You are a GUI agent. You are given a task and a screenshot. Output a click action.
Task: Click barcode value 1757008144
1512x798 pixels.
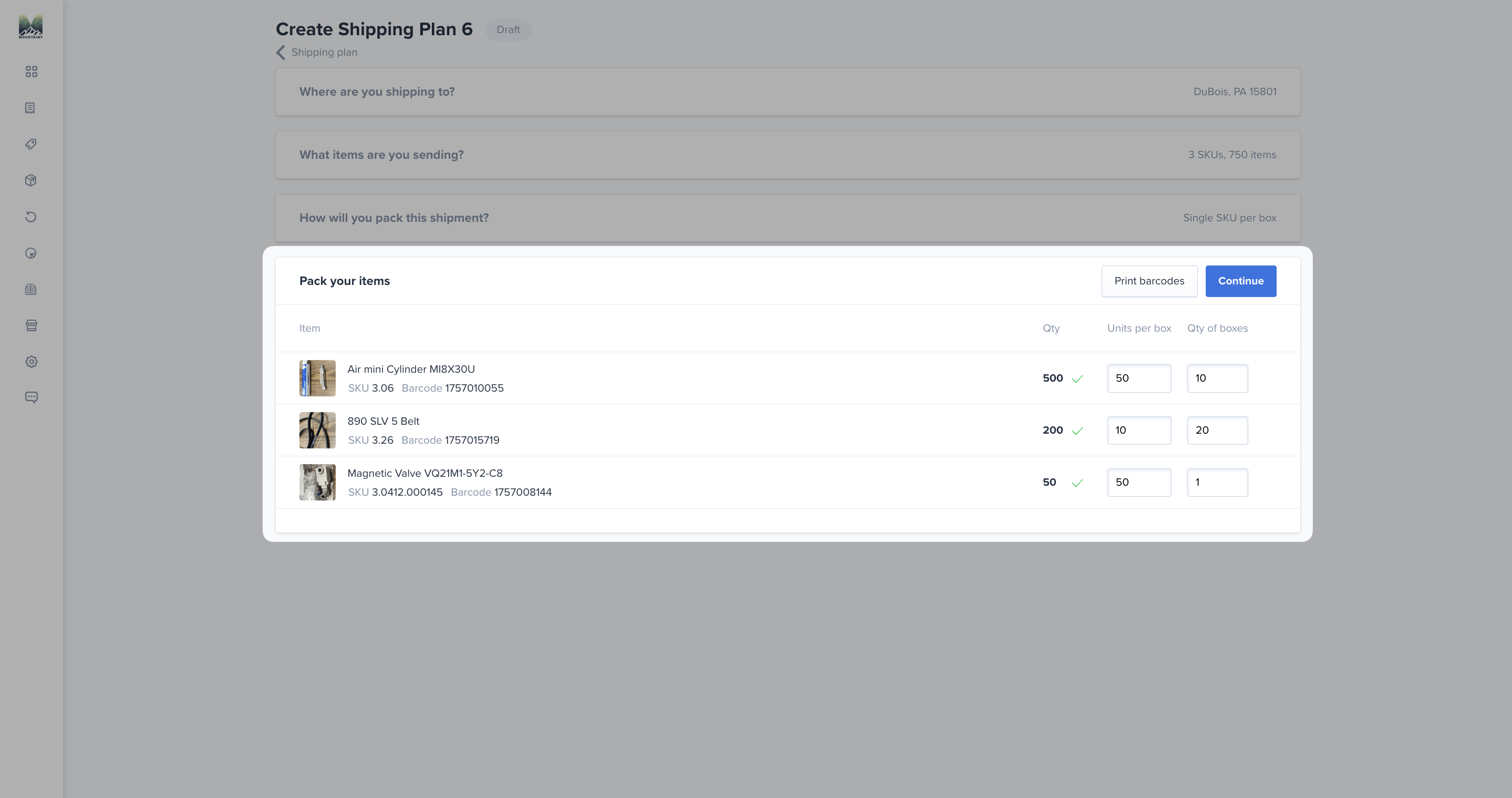point(522,492)
